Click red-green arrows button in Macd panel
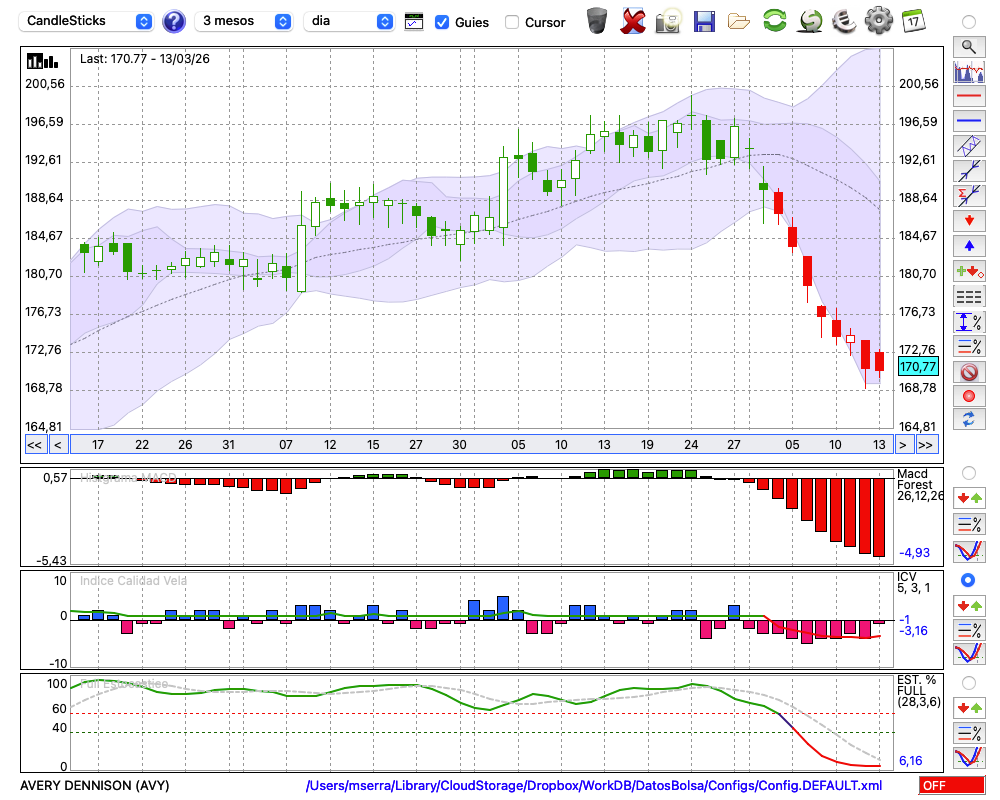 click(969, 498)
